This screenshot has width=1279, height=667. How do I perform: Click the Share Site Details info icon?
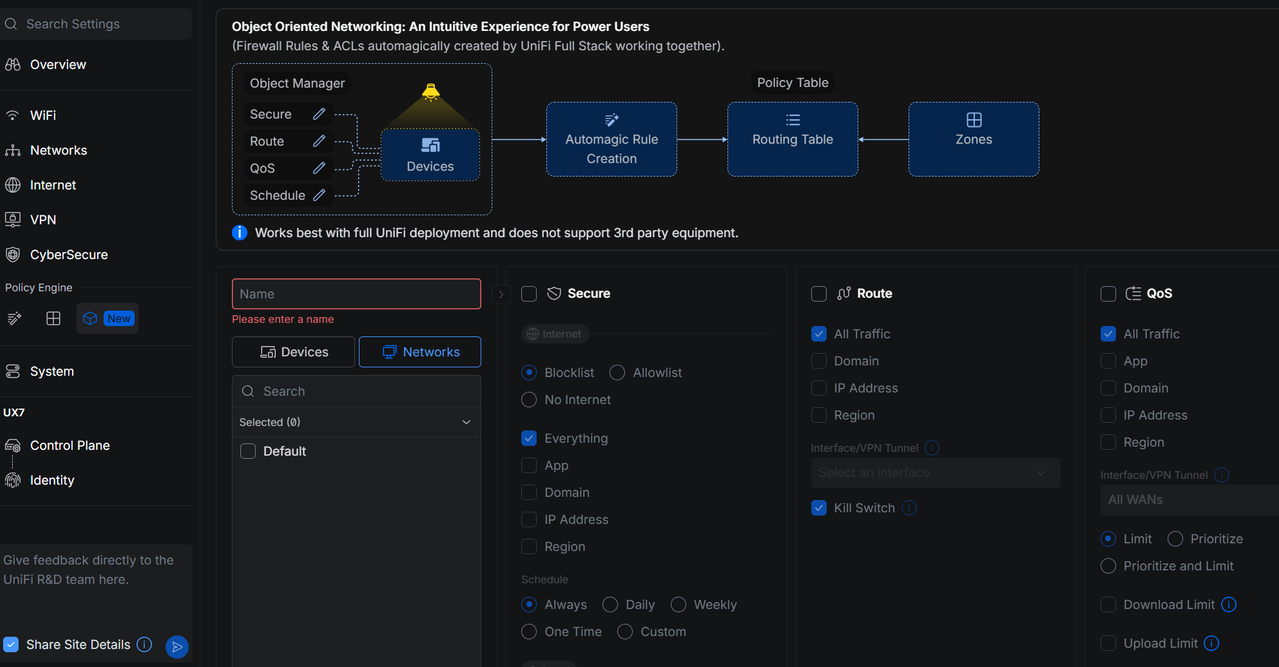point(144,645)
